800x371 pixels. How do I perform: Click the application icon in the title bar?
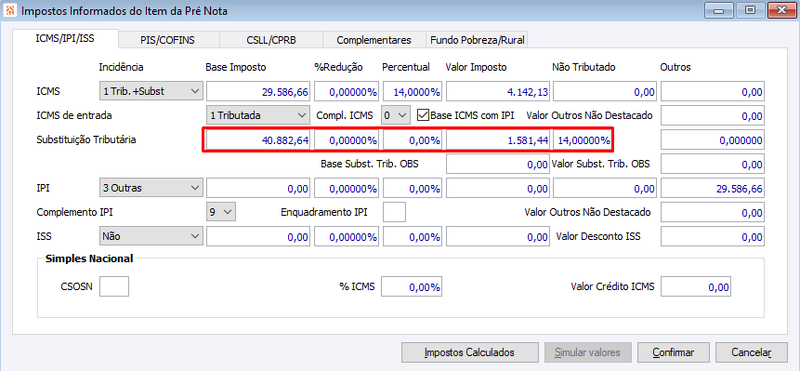coord(10,10)
